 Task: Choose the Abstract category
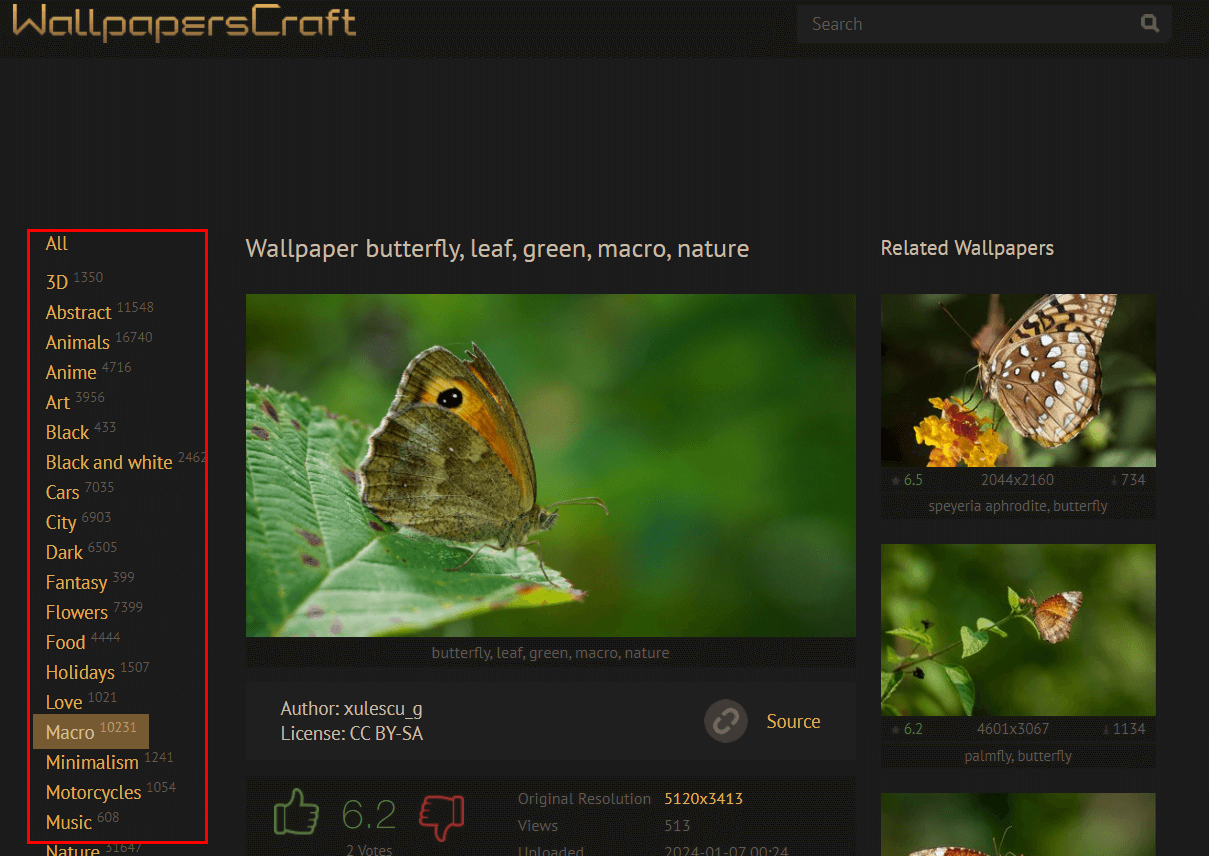(x=78, y=312)
